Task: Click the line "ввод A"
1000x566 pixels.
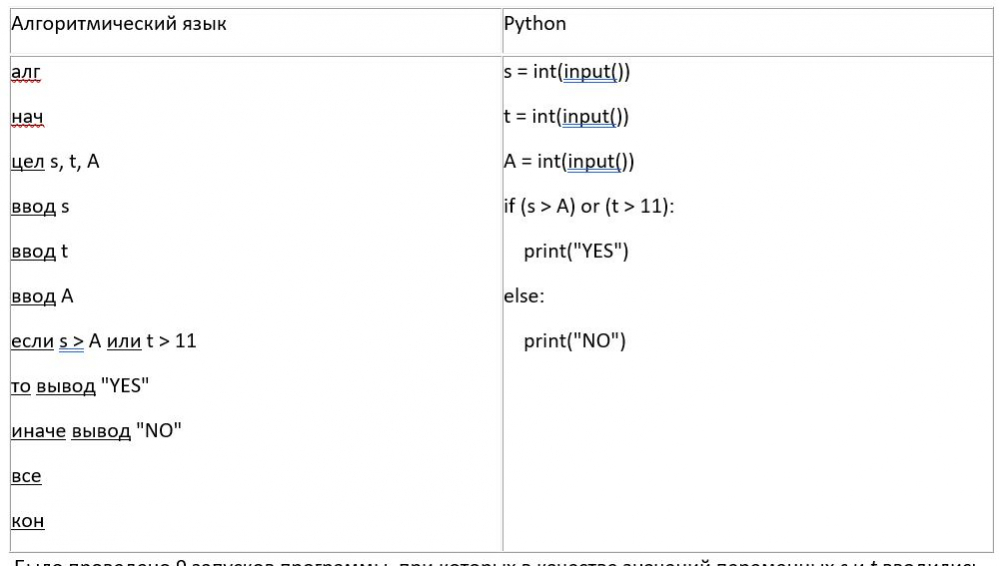Action: click(x=42, y=296)
